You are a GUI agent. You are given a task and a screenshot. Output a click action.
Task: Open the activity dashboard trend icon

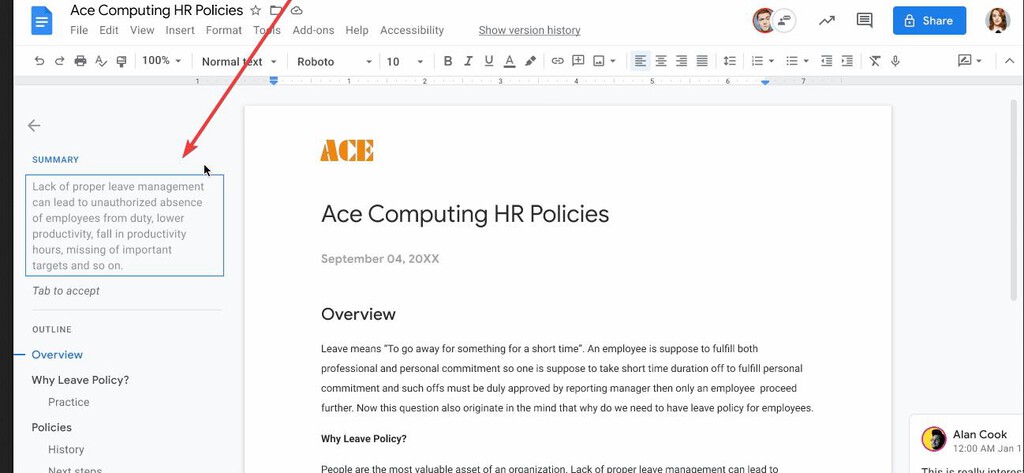tap(827, 20)
